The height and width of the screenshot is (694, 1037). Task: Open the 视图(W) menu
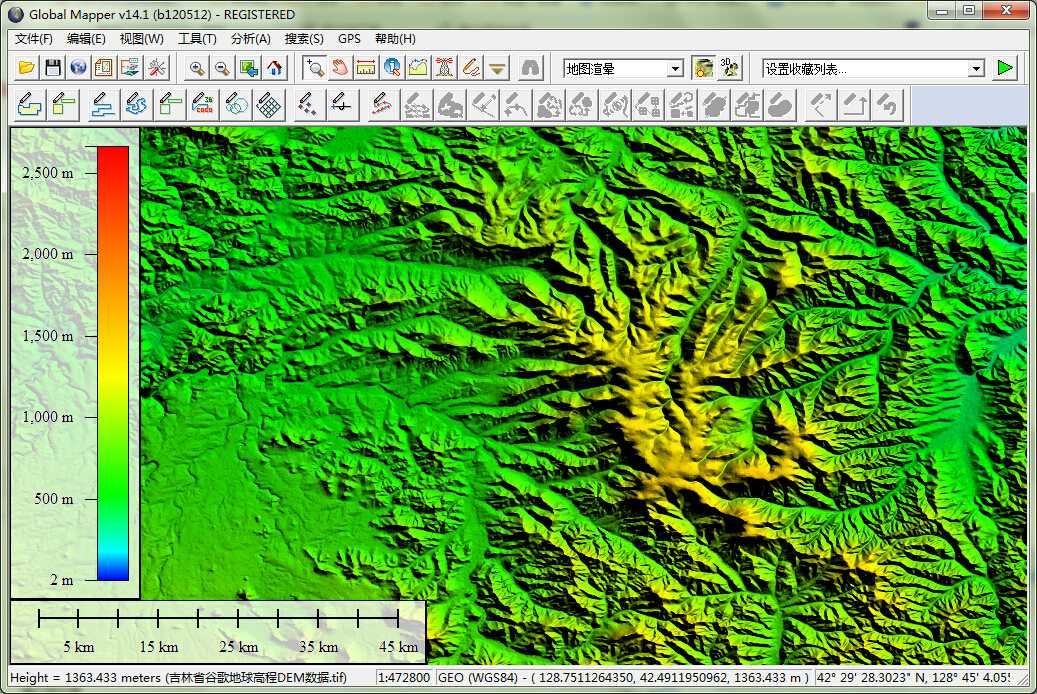pos(142,39)
